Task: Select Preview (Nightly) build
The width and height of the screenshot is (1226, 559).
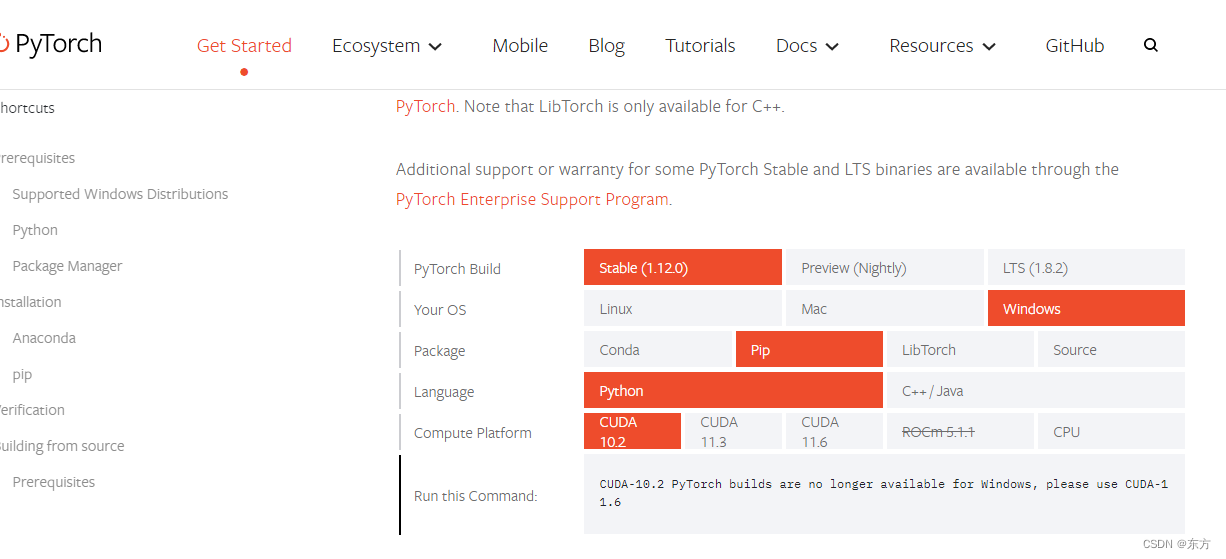Action: pos(885,267)
